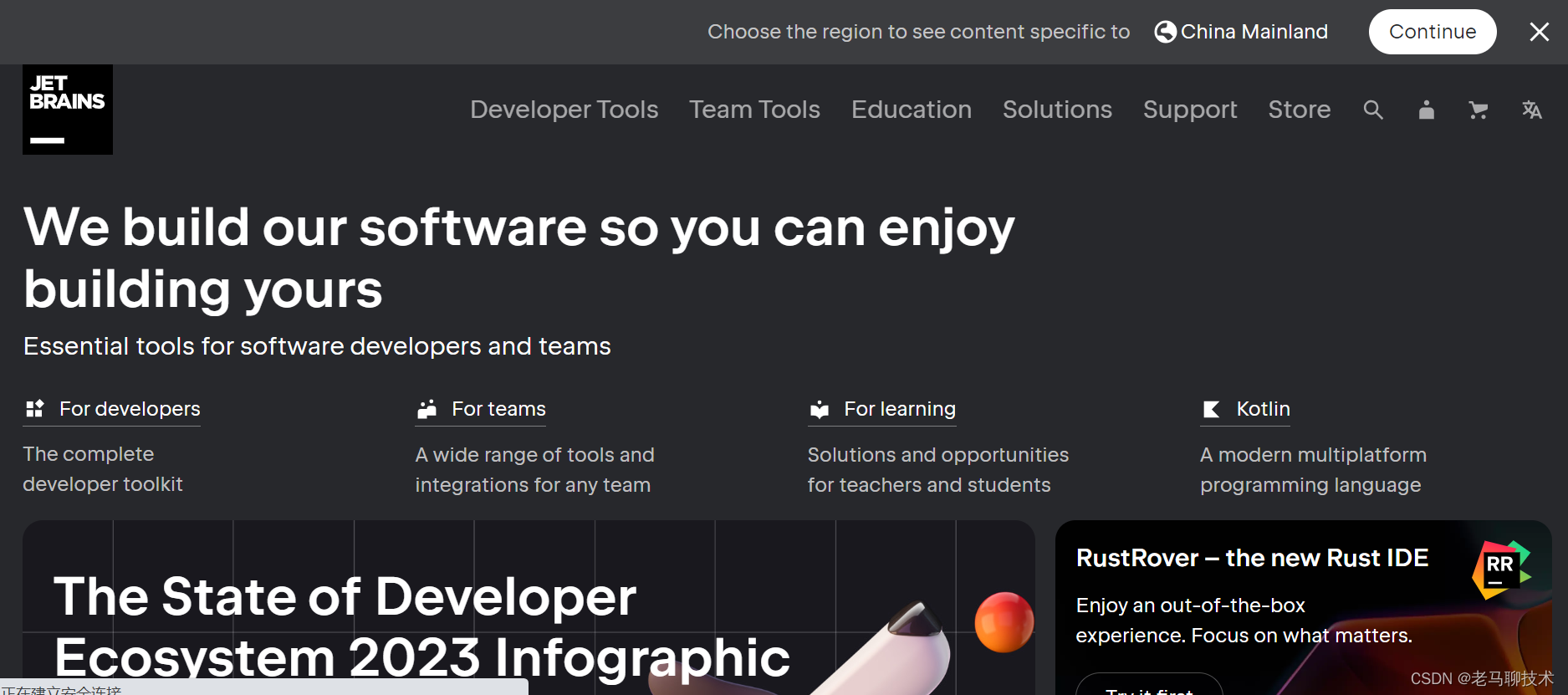
Task: Click 'Solutions and opportunities for teachers' text
Action: 937,470
